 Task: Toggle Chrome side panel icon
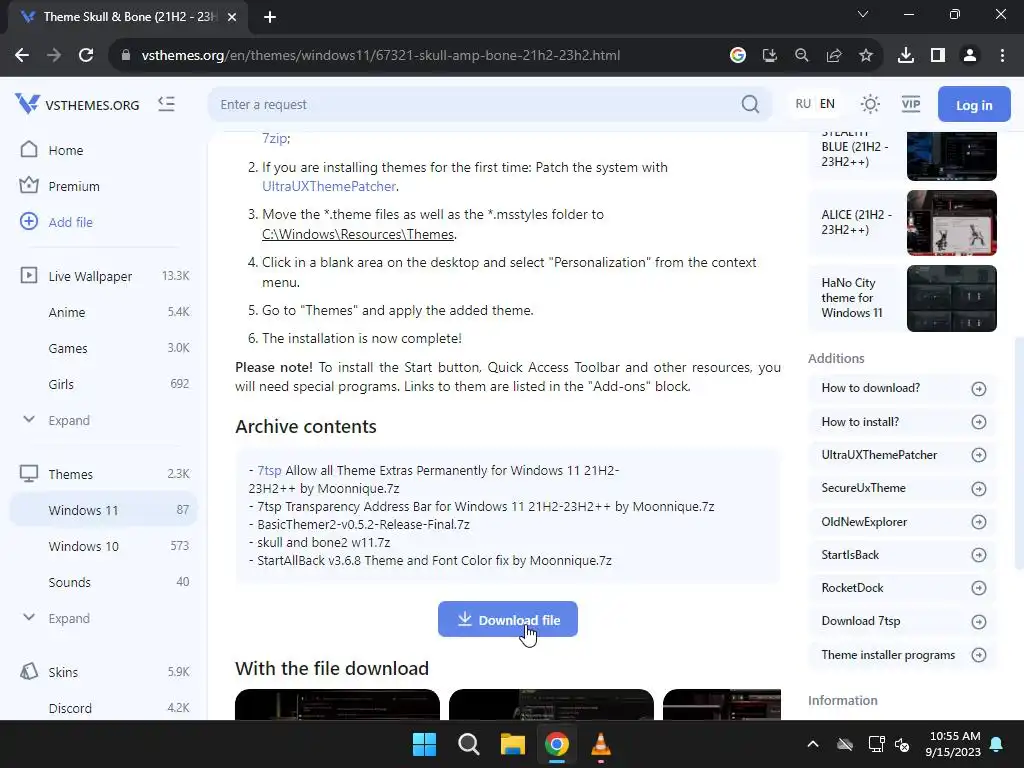click(x=938, y=56)
